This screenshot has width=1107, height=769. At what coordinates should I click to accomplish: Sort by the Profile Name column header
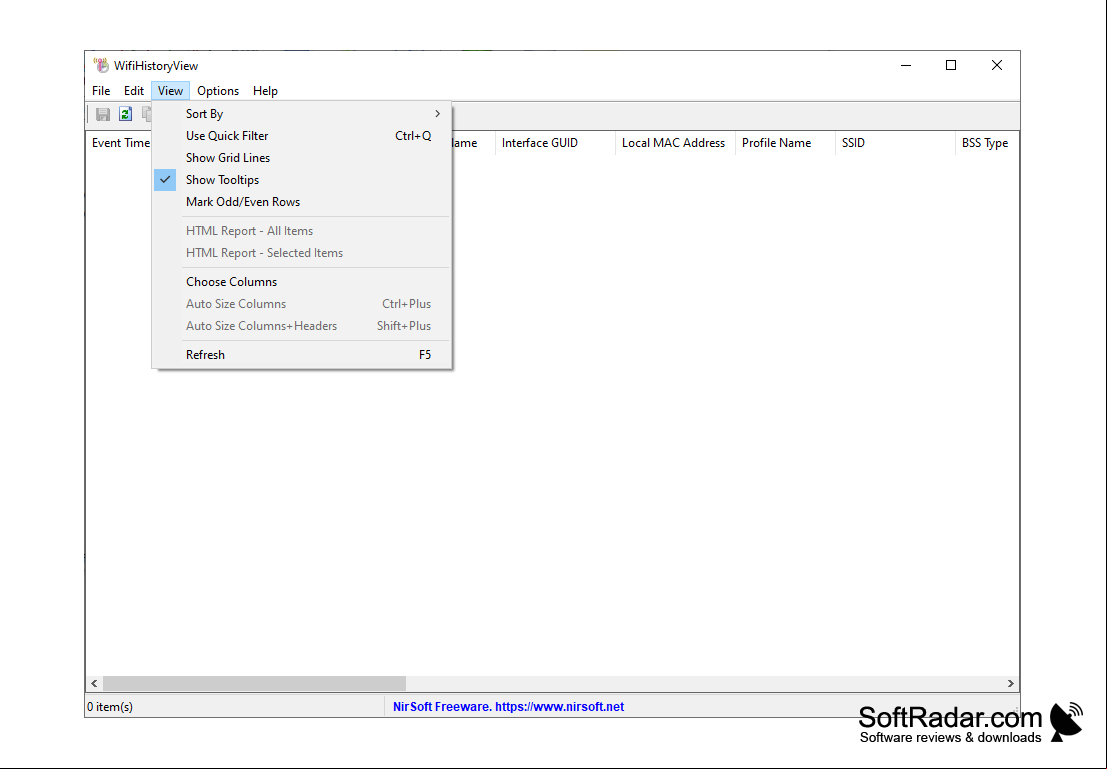(785, 143)
